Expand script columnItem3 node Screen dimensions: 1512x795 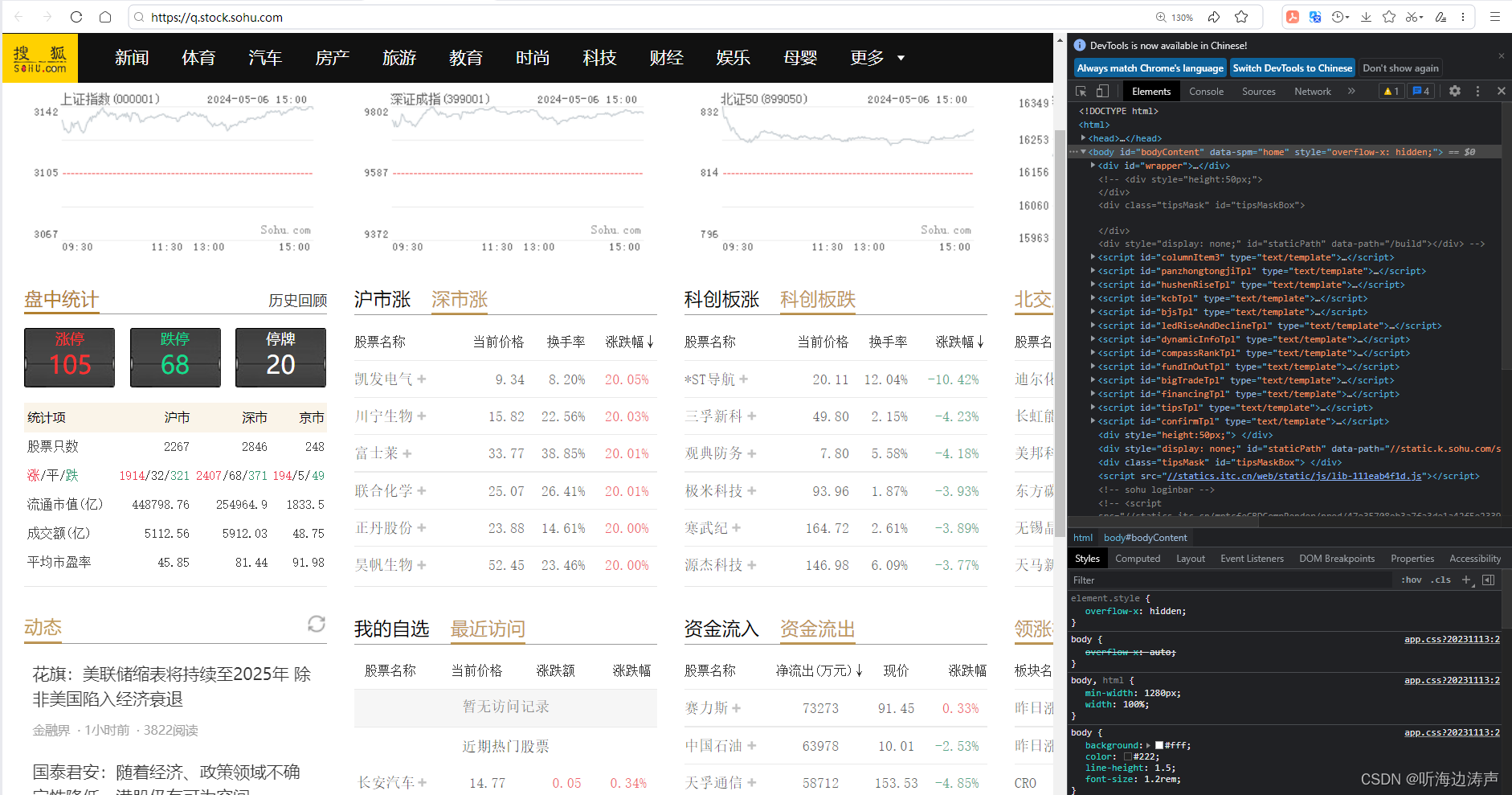point(1093,257)
